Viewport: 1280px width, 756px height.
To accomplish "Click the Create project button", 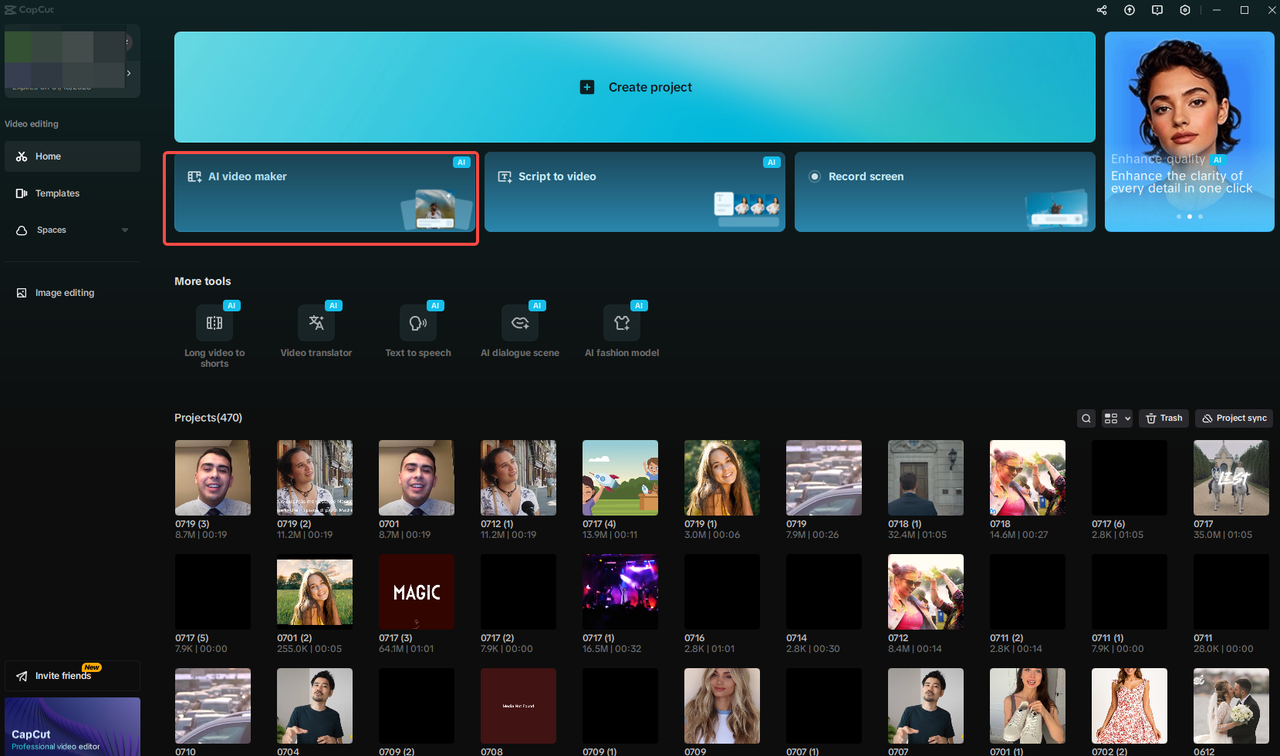I will click(x=635, y=87).
